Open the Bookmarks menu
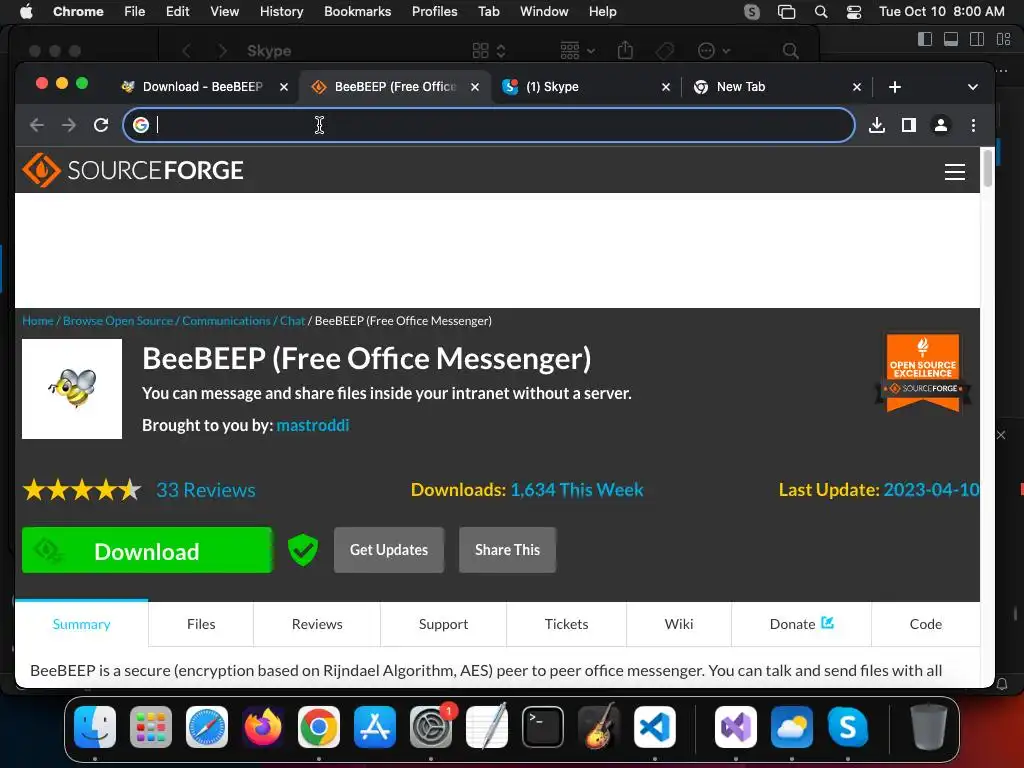This screenshot has height=768, width=1024. (357, 12)
